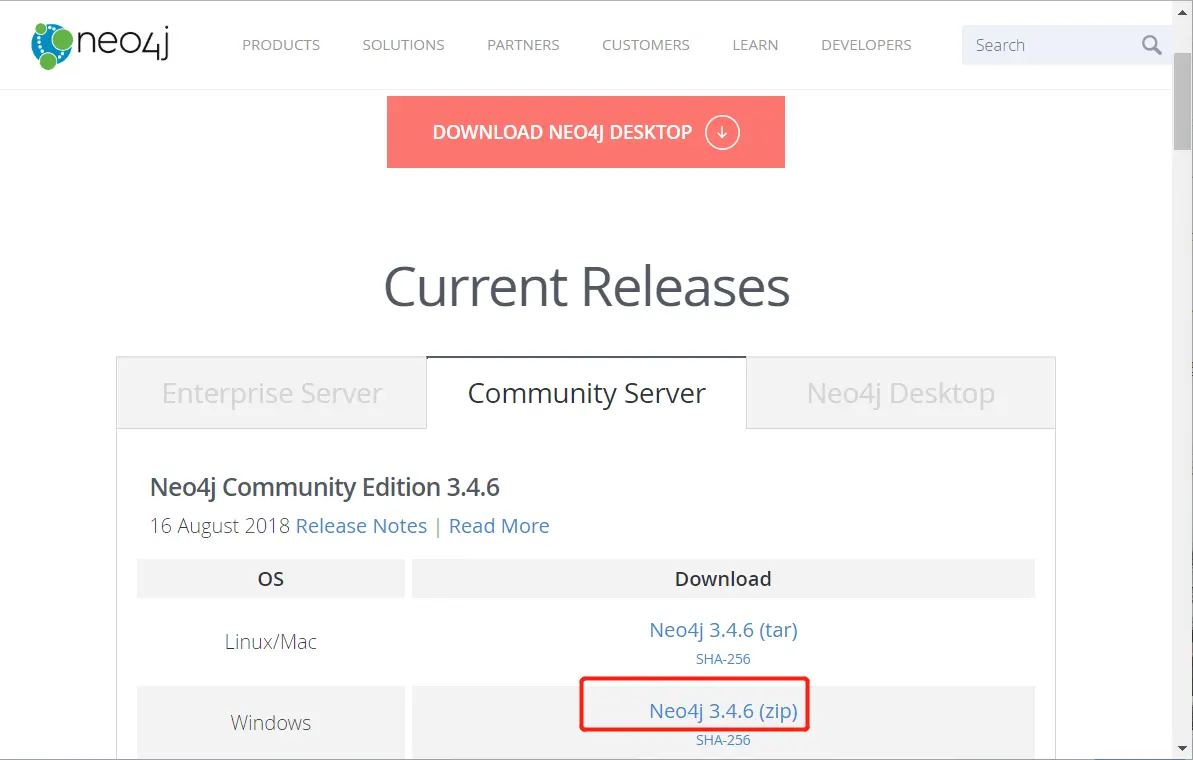Click the Neo4j logo
1193x760 pixels.
point(100,45)
